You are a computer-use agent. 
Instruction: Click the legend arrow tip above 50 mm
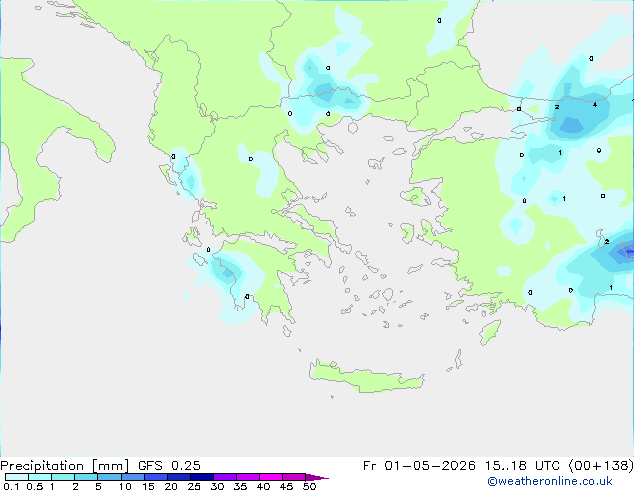[x=317, y=477]
